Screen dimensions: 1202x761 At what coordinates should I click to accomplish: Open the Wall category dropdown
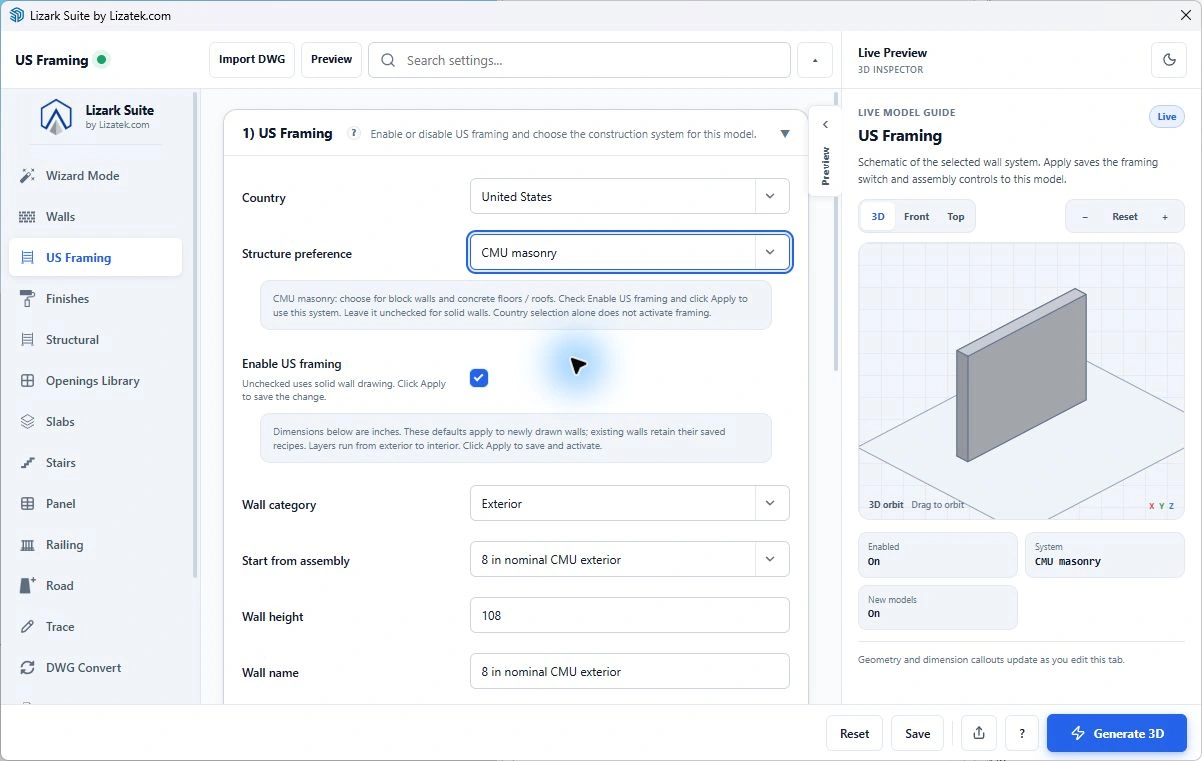[630, 504]
